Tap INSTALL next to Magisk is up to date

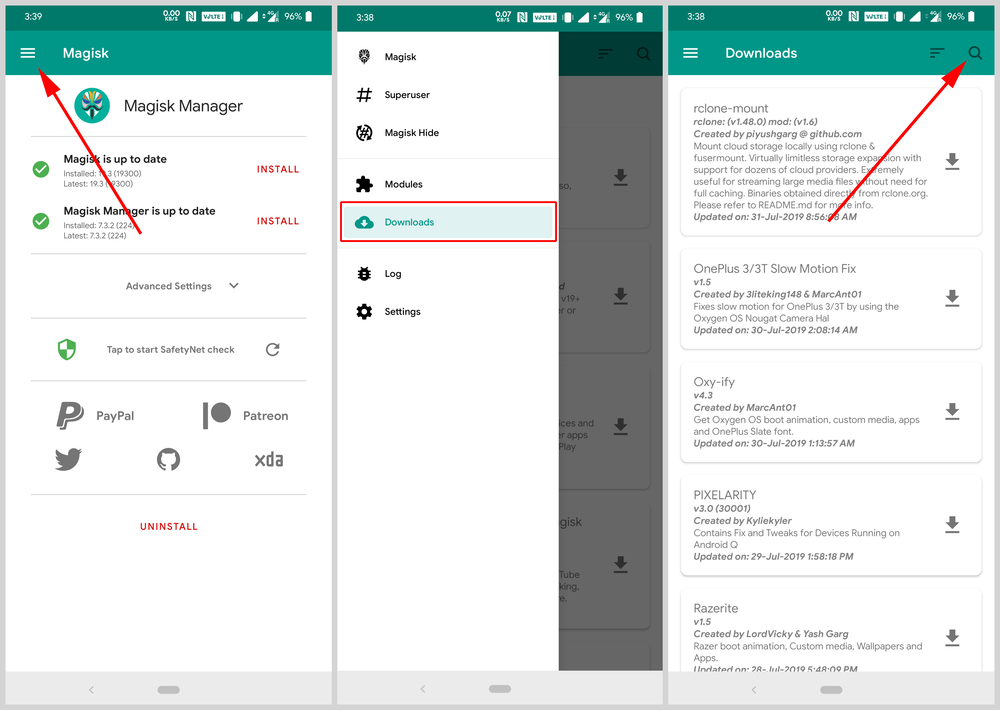(277, 169)
